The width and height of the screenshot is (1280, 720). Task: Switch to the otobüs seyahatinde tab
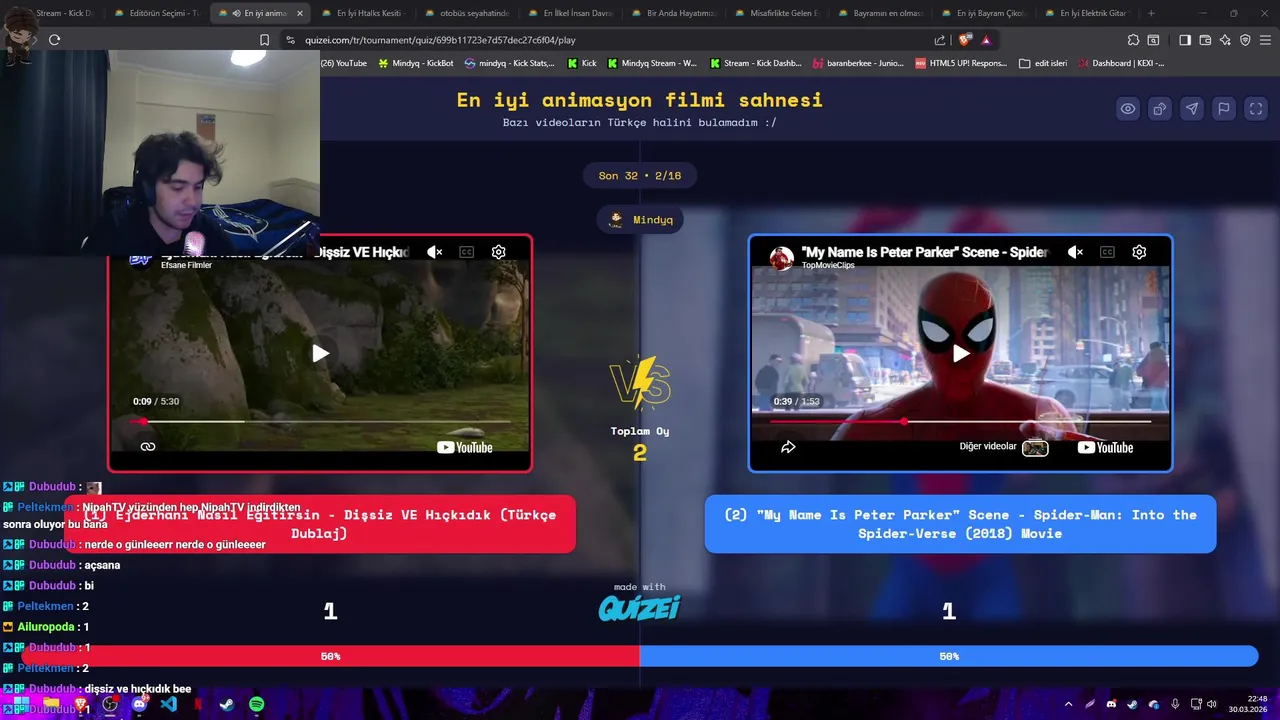[465, 13]
